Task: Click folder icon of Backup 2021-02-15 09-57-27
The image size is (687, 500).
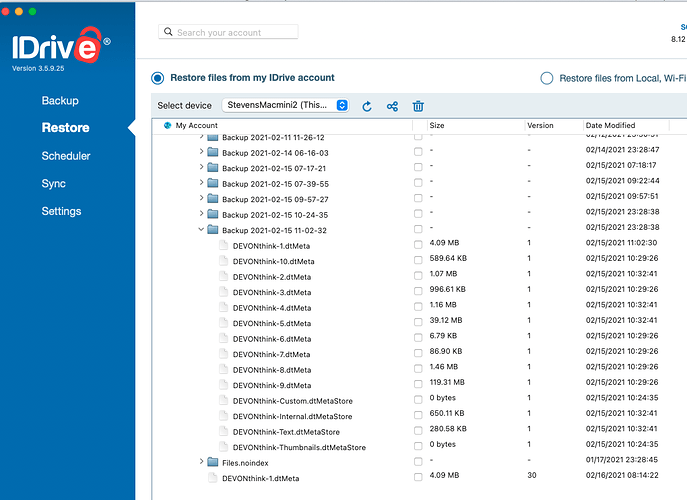Action: 213,199
